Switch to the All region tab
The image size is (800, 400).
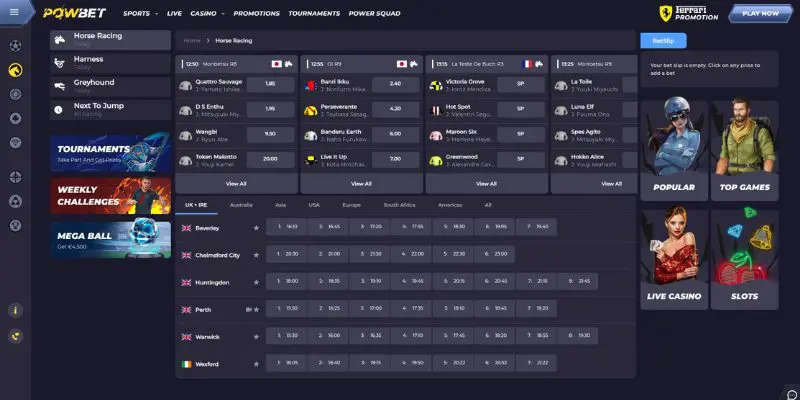pos(488,205)
